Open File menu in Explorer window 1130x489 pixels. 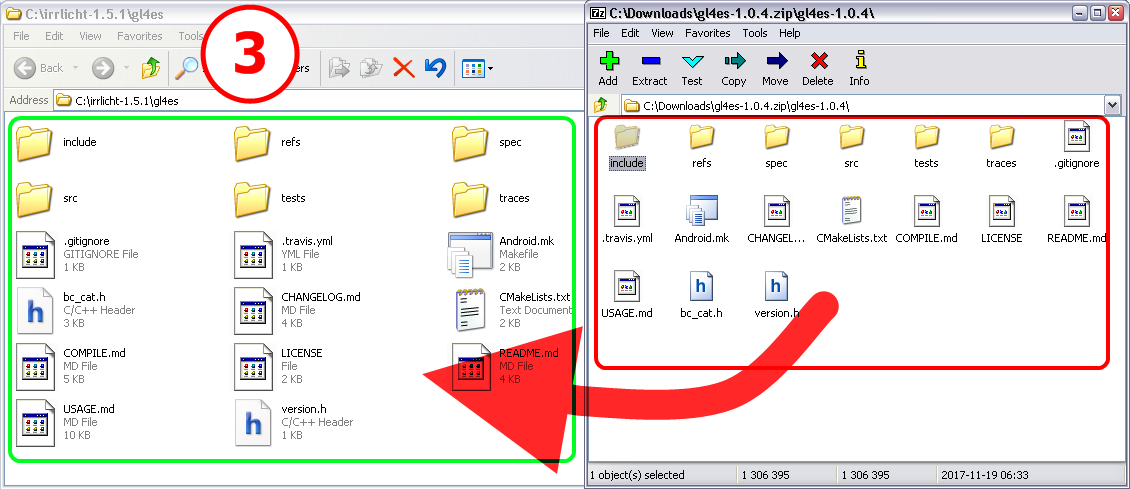click(x=21, y=36)
